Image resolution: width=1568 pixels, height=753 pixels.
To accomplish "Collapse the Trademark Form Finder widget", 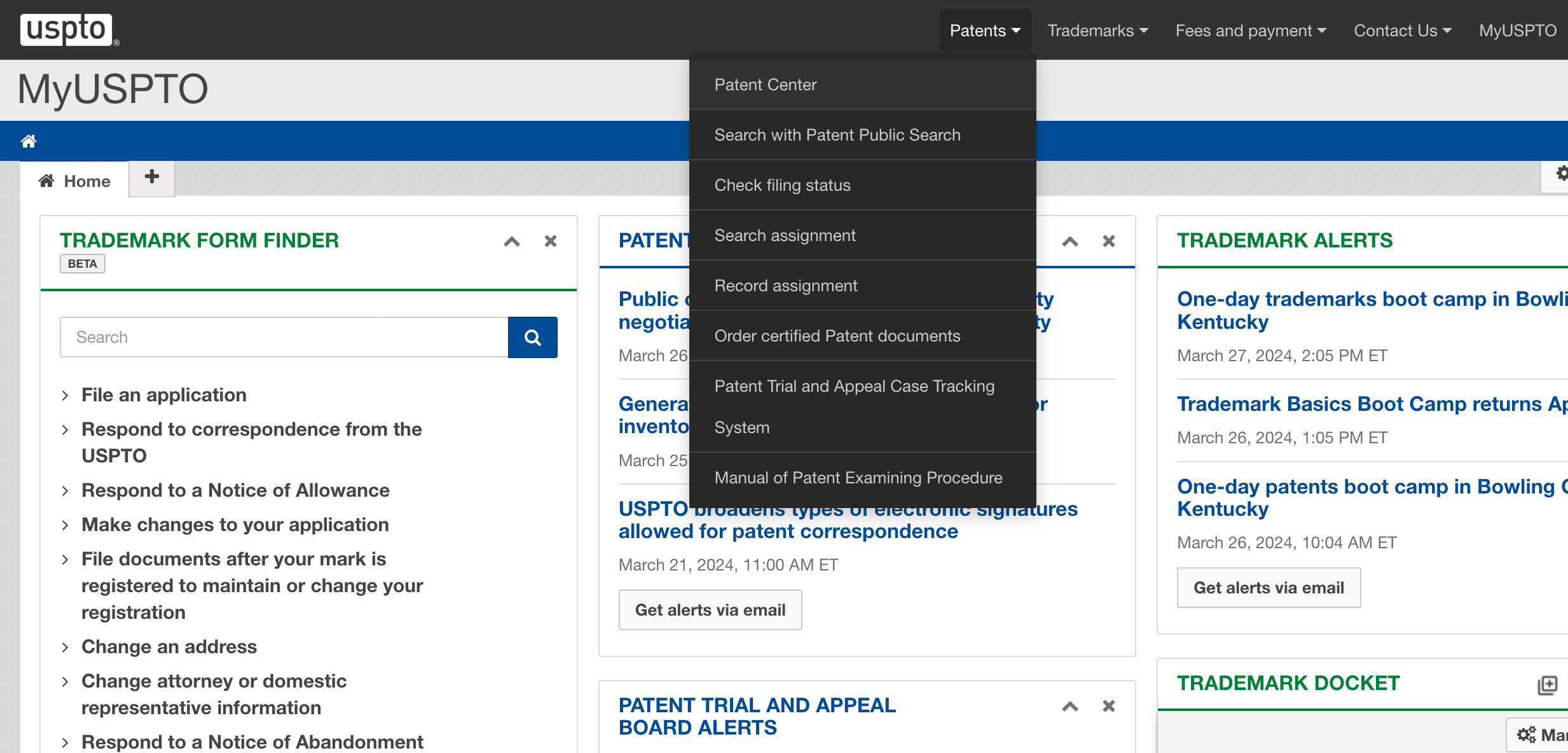I will click(512, 242).
